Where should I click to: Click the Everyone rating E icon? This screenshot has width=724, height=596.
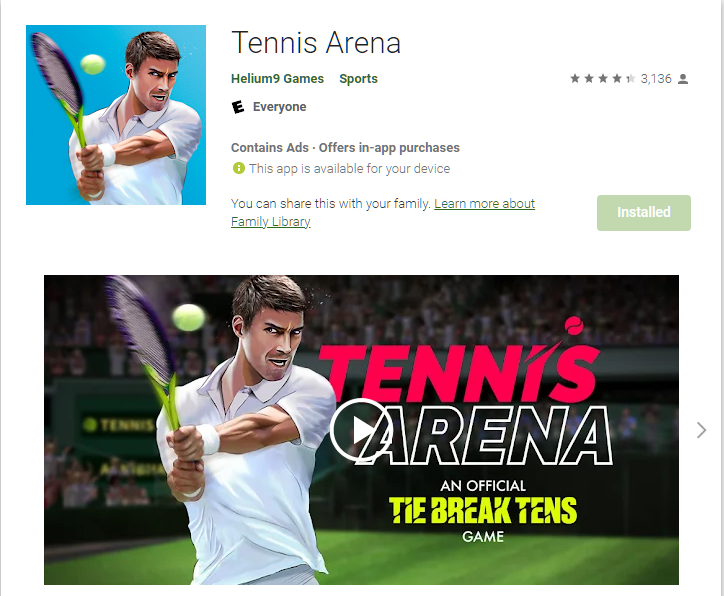coord(238,107)
